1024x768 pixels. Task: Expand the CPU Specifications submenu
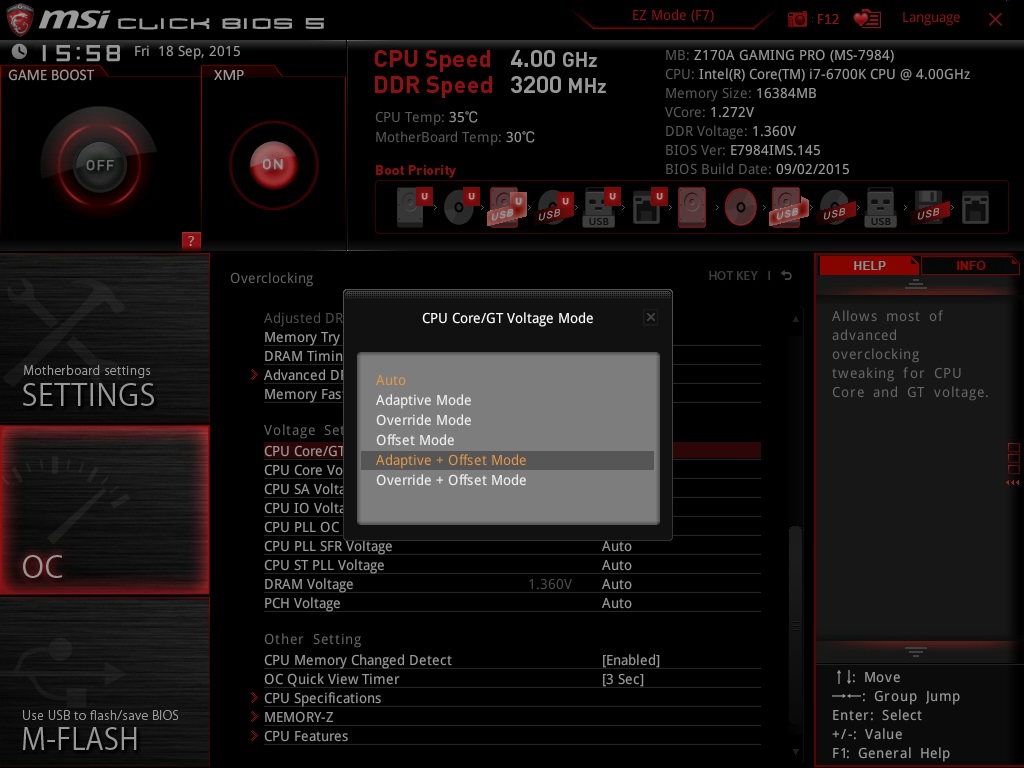[x=323, y=698]
